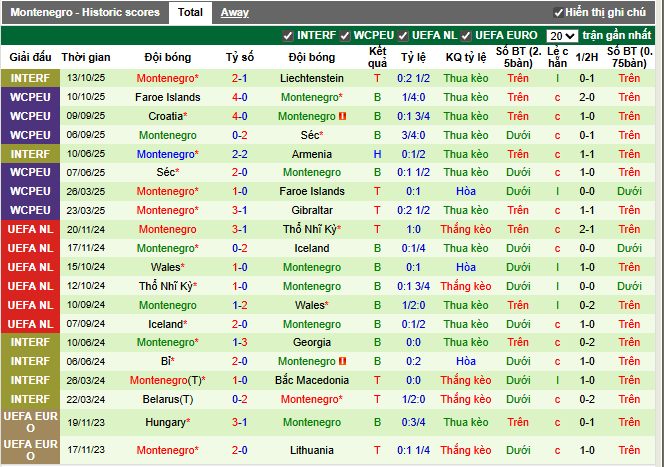Screen dimensions: 664x467
Task: Click the odds 1/4:0 in Faroe Islands row
Action: (413, 97)
